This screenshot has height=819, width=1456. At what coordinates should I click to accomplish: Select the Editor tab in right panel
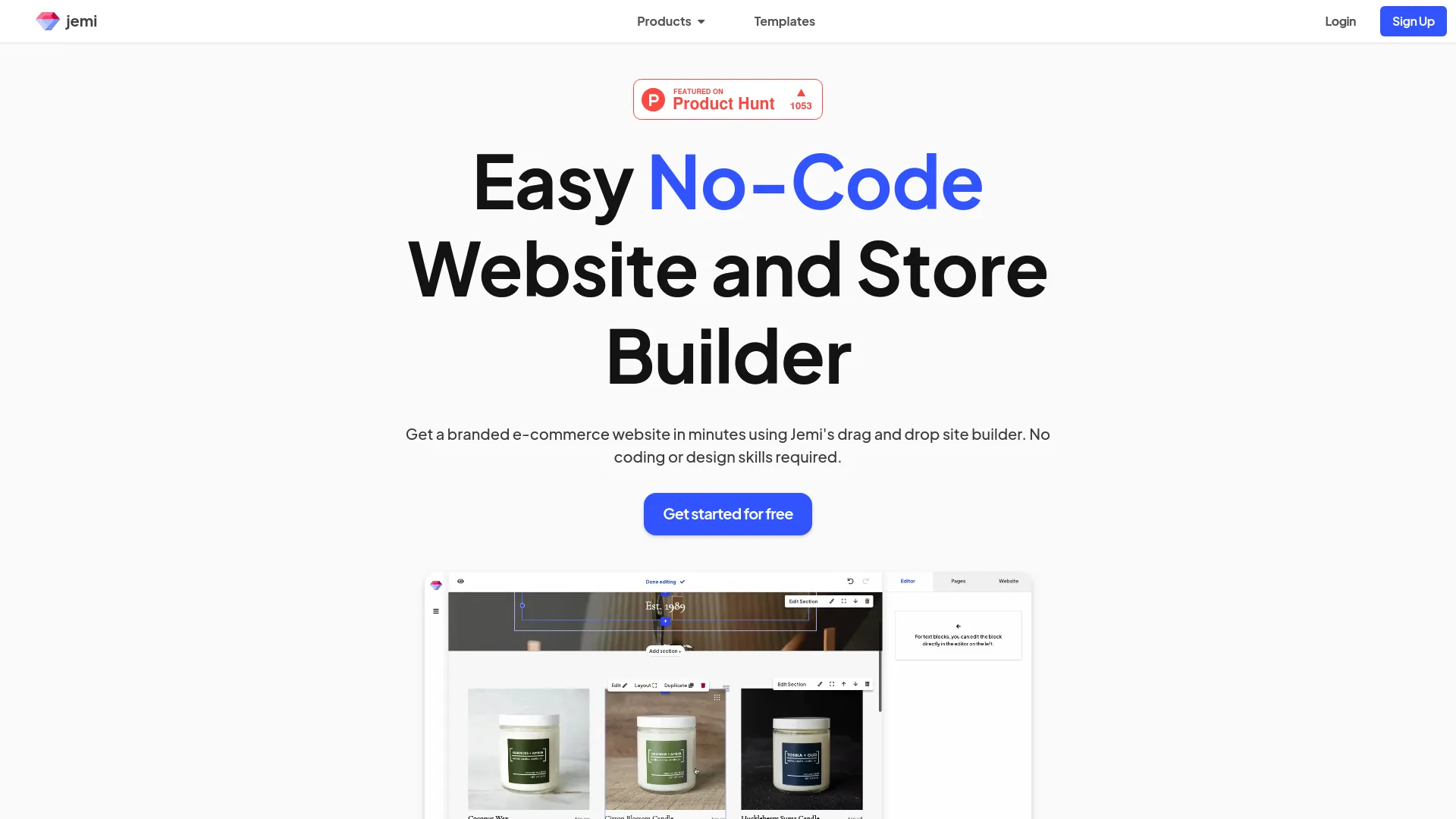coord(908,581)
